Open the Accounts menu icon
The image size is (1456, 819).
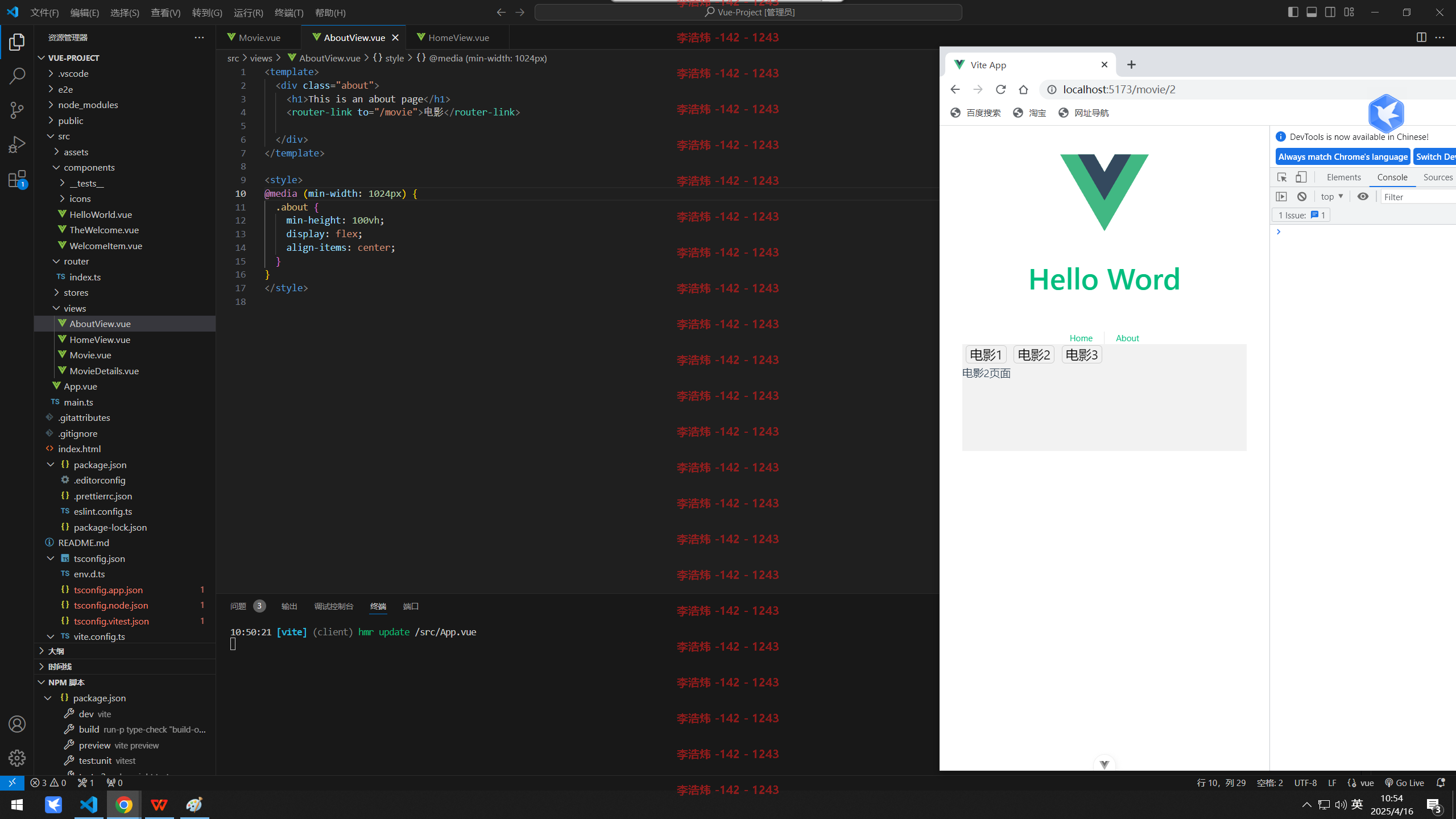point(17,724)
